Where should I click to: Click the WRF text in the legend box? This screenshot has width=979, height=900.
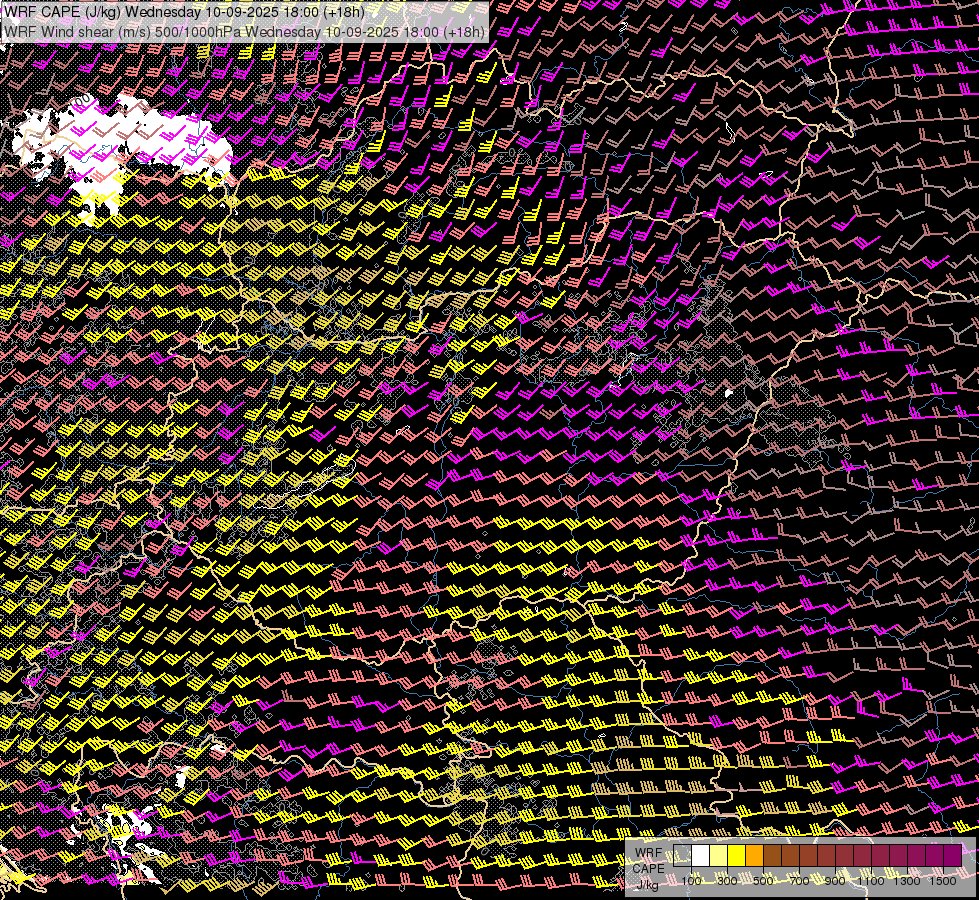pos(648,852)
